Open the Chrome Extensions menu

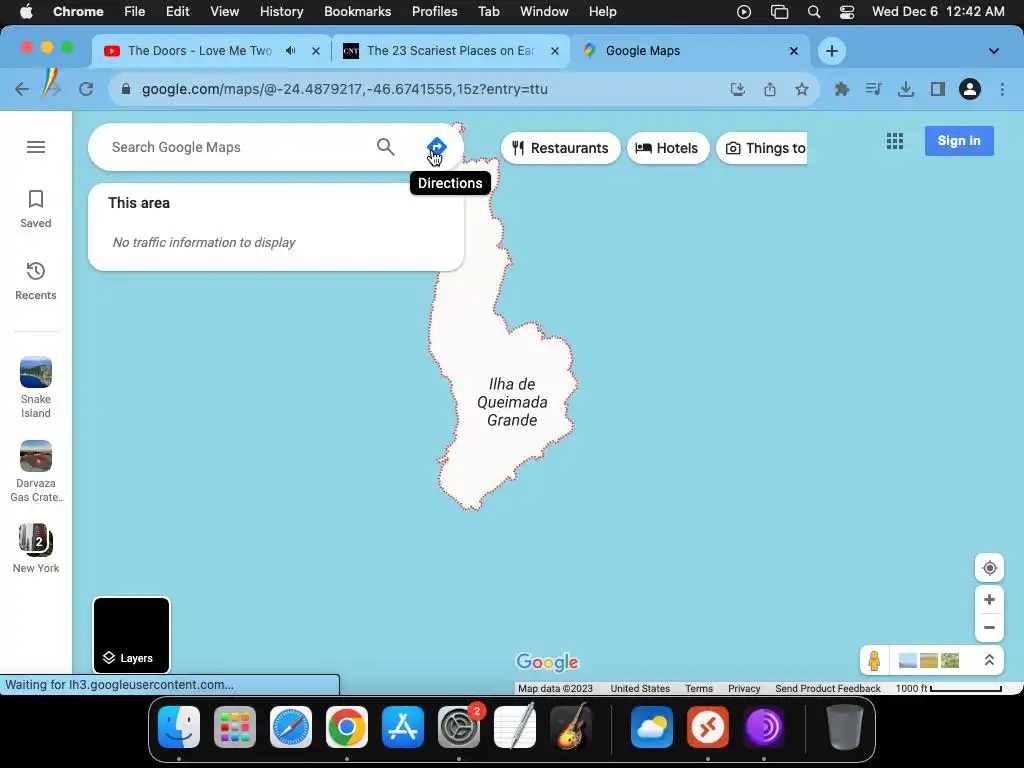[842, 89]
